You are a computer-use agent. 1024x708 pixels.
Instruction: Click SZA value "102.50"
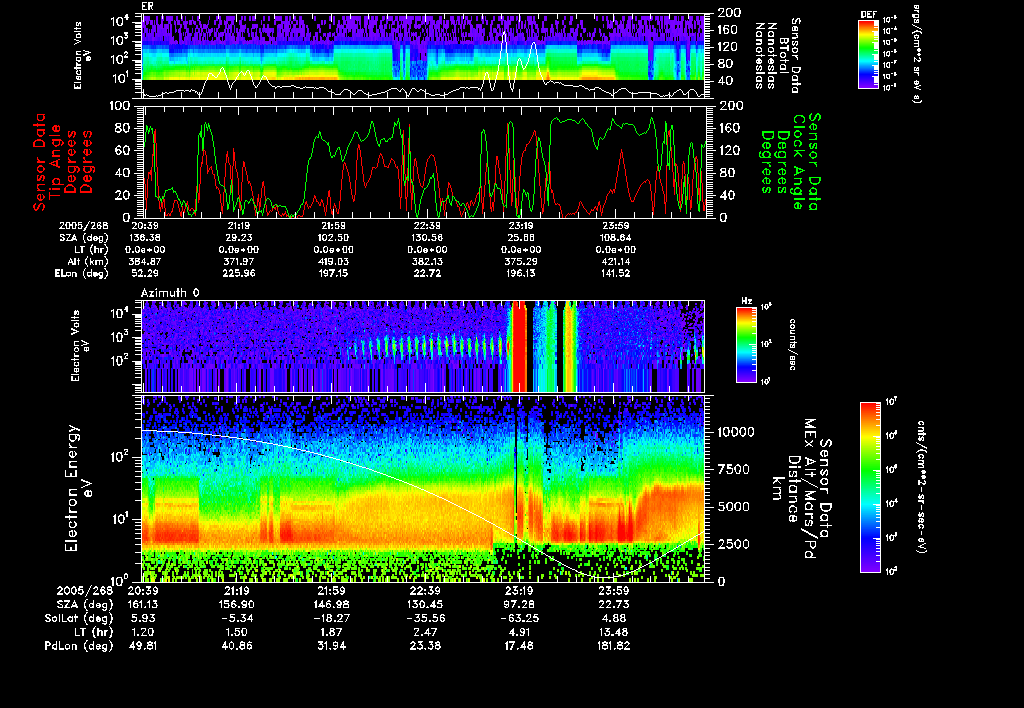coord(333,238)
